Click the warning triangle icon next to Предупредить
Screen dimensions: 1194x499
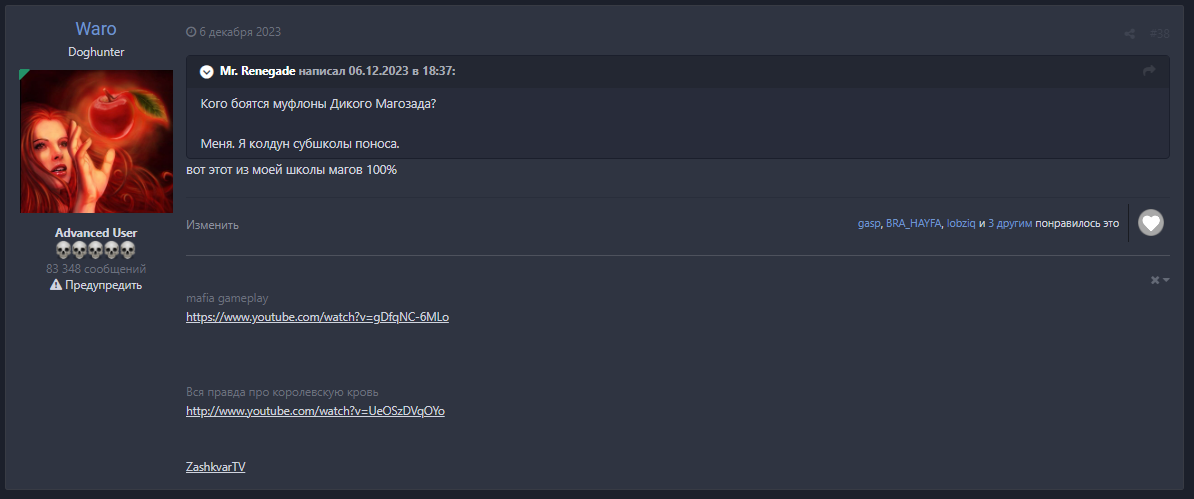56,285
